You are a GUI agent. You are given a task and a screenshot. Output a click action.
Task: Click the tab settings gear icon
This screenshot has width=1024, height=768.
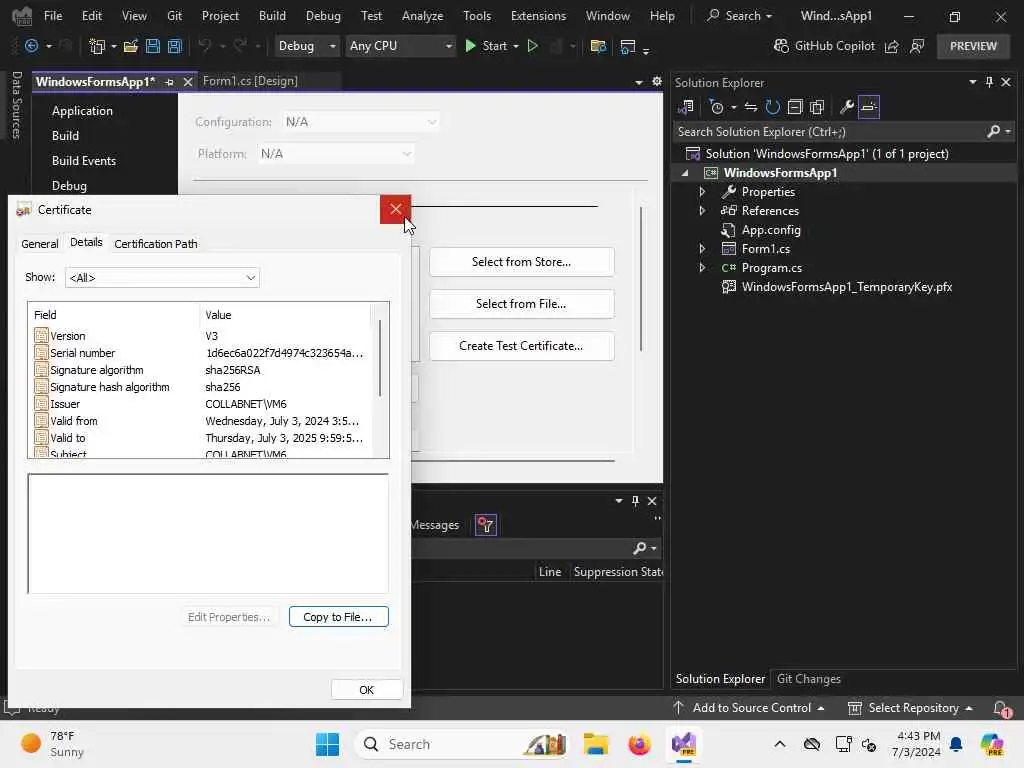pyautogui.click(x=657, y=81)
